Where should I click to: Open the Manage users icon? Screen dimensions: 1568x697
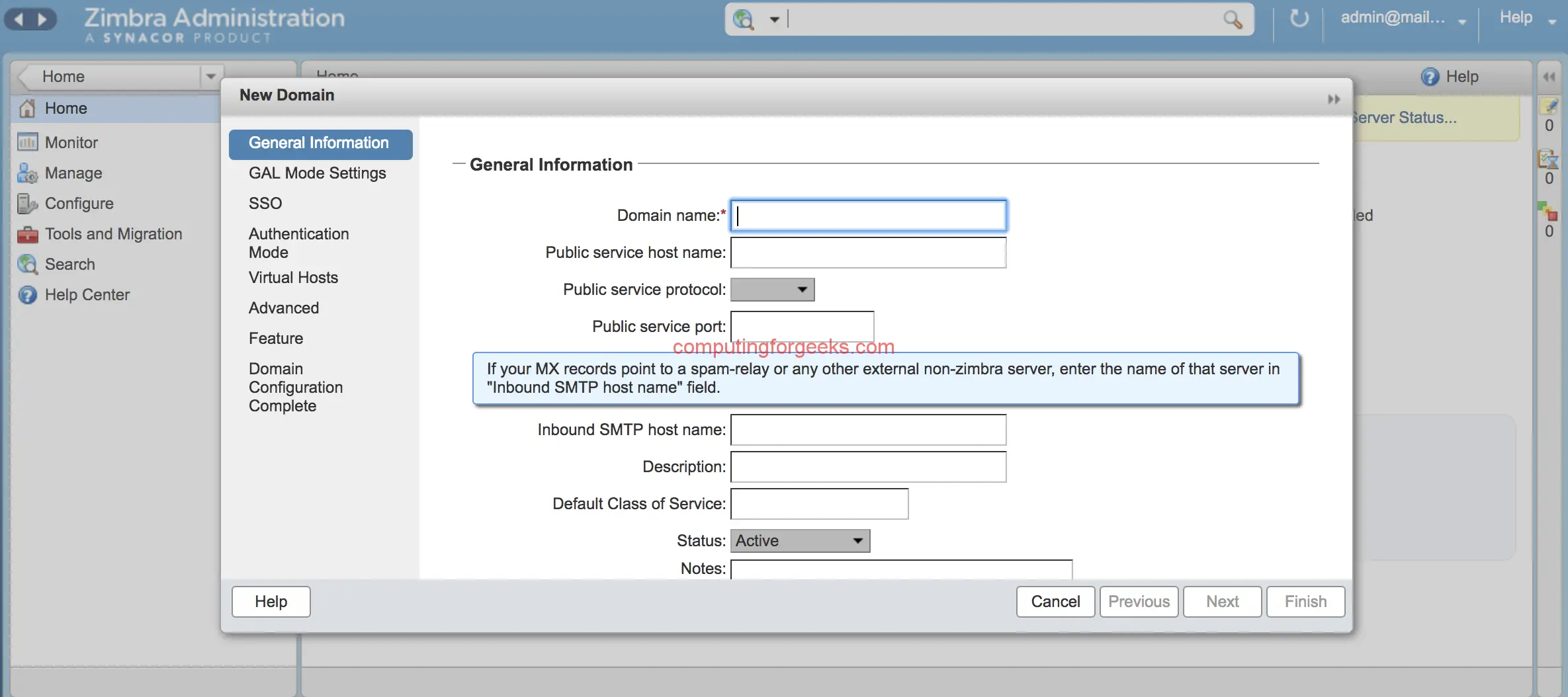[x=27, y=173]
